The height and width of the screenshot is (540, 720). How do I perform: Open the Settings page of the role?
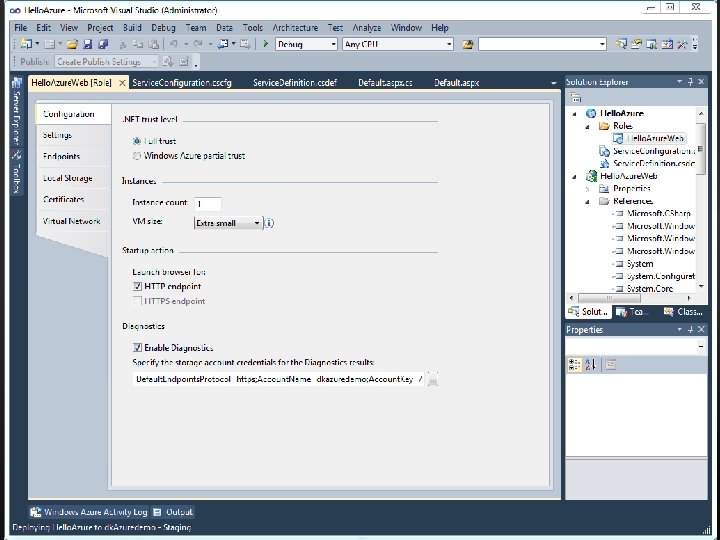57,135
